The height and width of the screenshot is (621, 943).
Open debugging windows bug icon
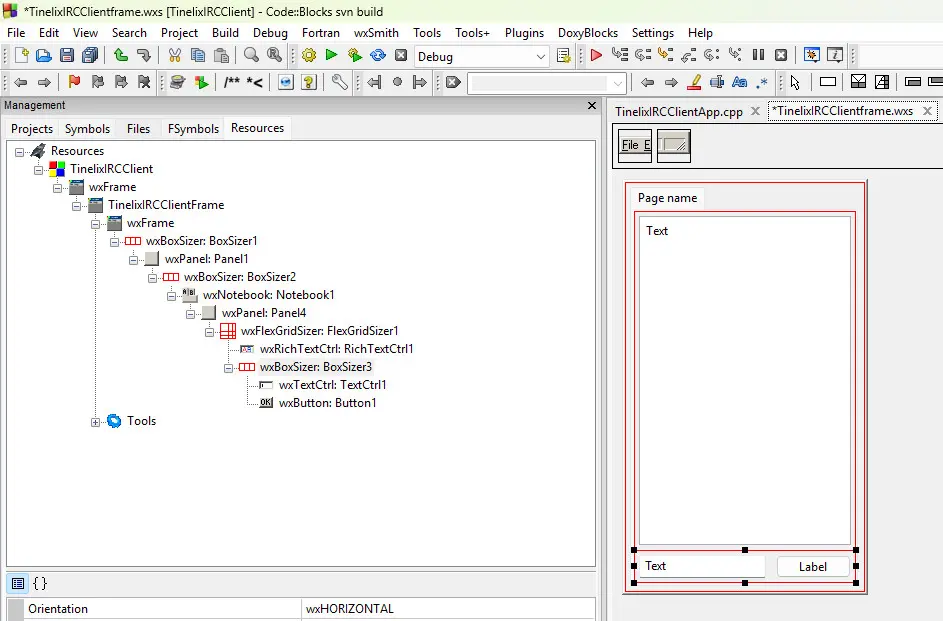[x=811, y=55]
